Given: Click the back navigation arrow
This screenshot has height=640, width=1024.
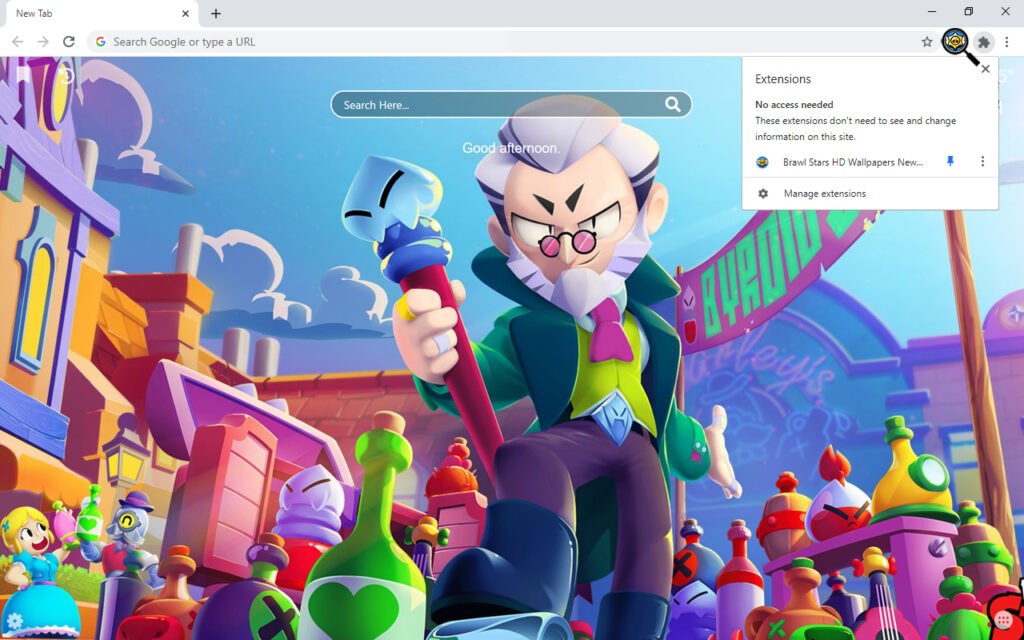Looking at the screenshot, I should click(x=17, y=42).
